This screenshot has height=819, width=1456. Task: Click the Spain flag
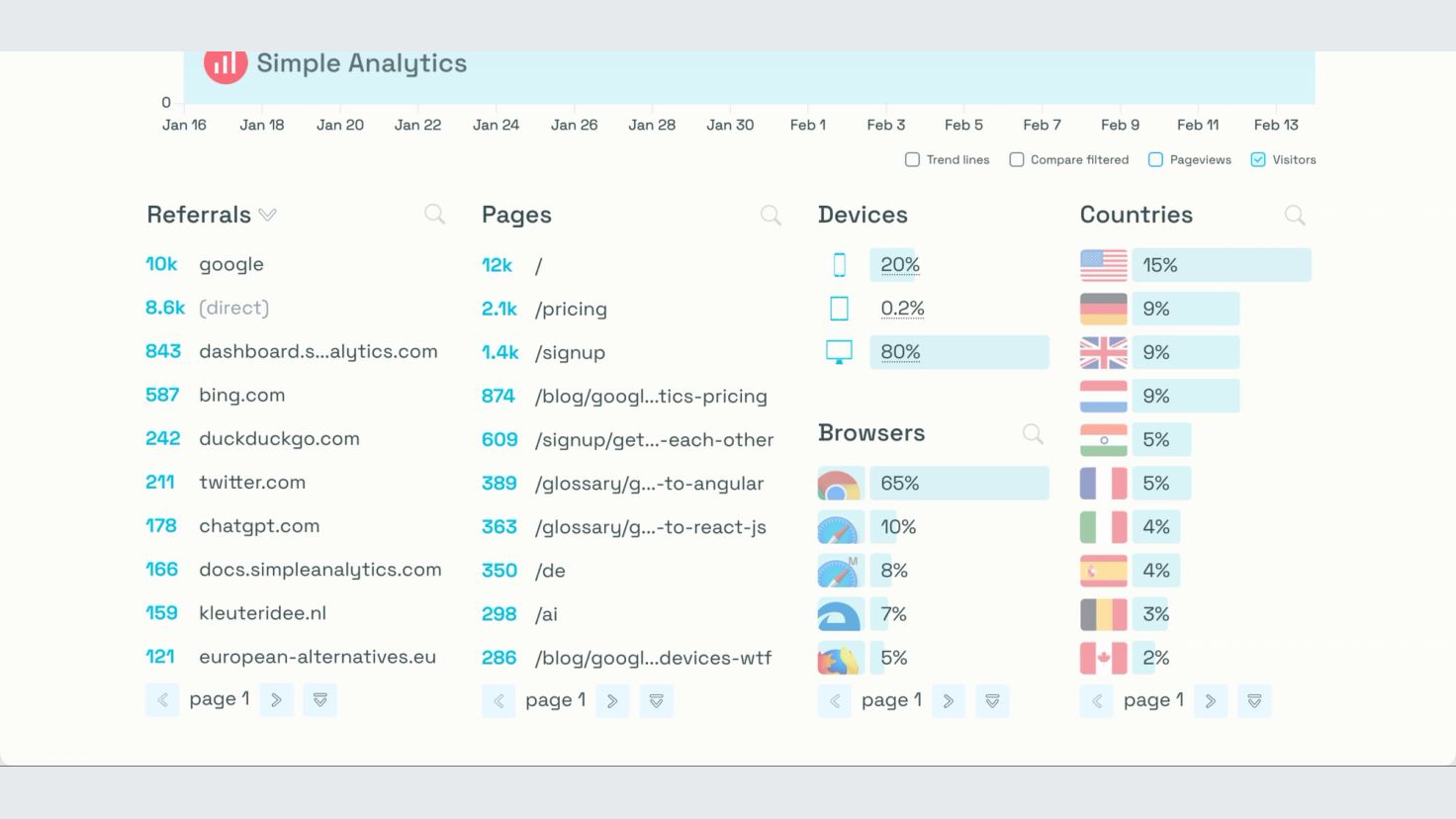1104,571
